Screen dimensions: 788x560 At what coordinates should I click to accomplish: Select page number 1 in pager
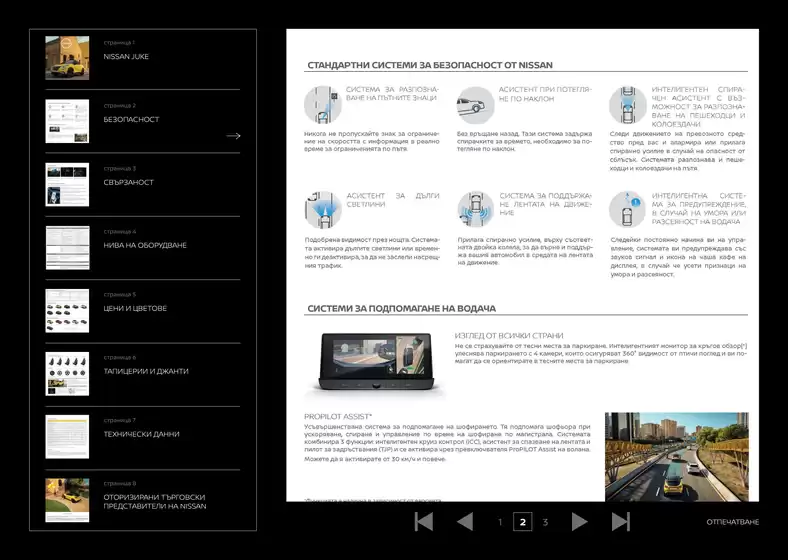point(500,522)
